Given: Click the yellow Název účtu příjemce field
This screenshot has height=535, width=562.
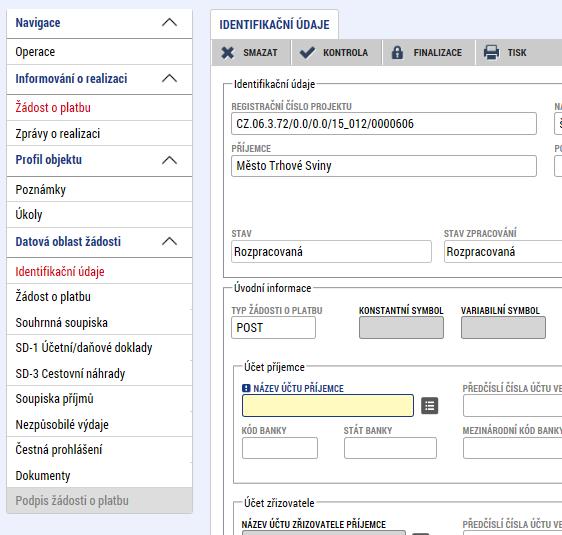Looking at the screenshot, I should (x=328, y=406).
